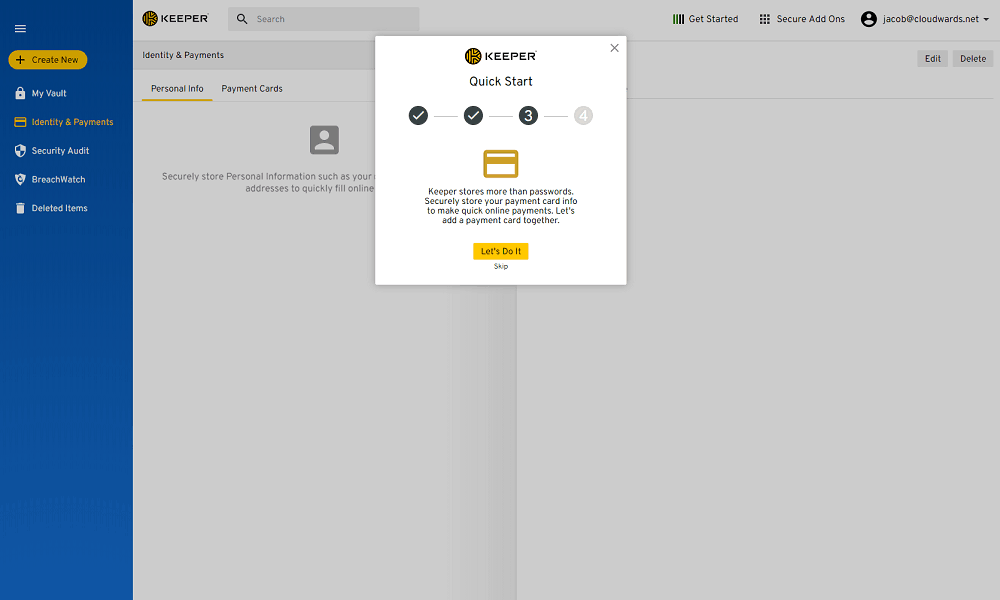Open Secure Add Ons link

[811, 19]
